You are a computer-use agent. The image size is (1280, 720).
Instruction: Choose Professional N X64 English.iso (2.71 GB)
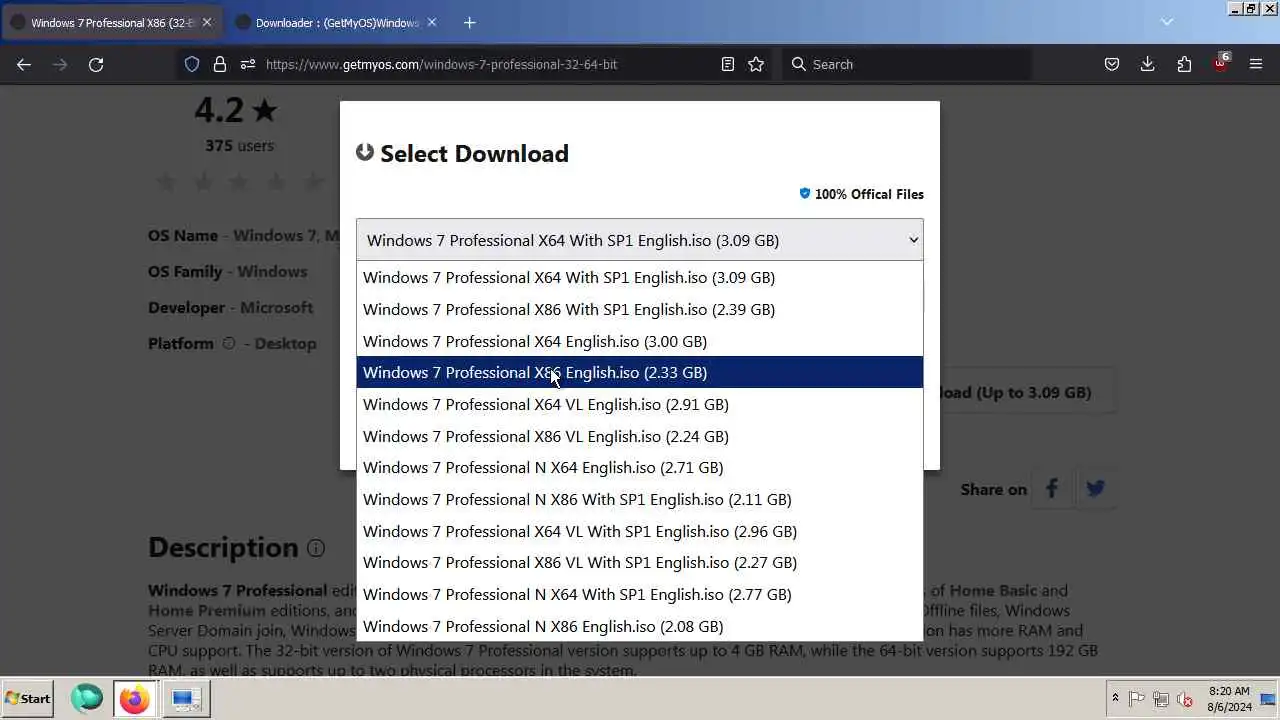(640, 467)
